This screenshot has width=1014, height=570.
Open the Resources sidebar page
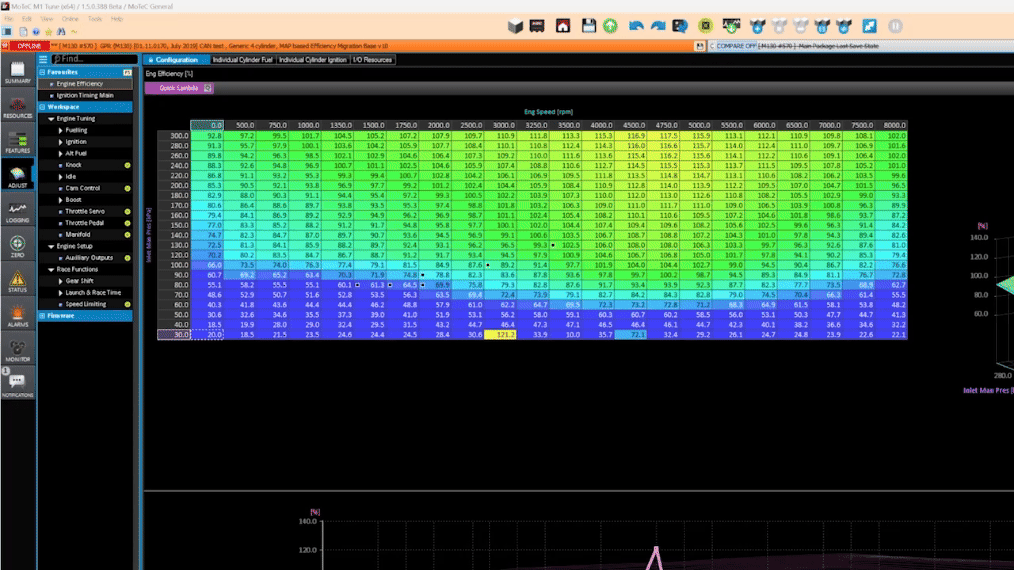(17, 107)
